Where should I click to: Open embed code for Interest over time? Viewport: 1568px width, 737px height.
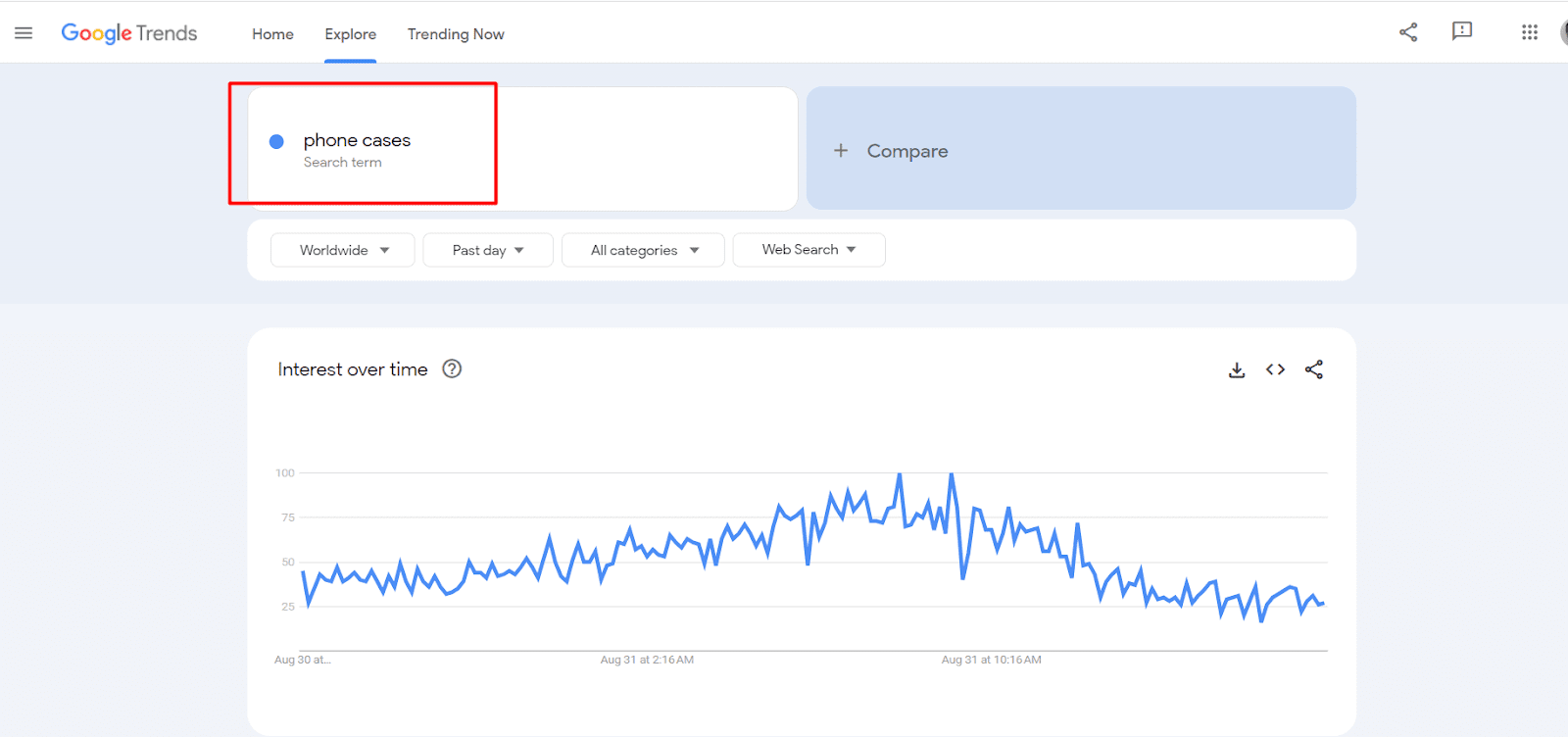[1275, 369]
